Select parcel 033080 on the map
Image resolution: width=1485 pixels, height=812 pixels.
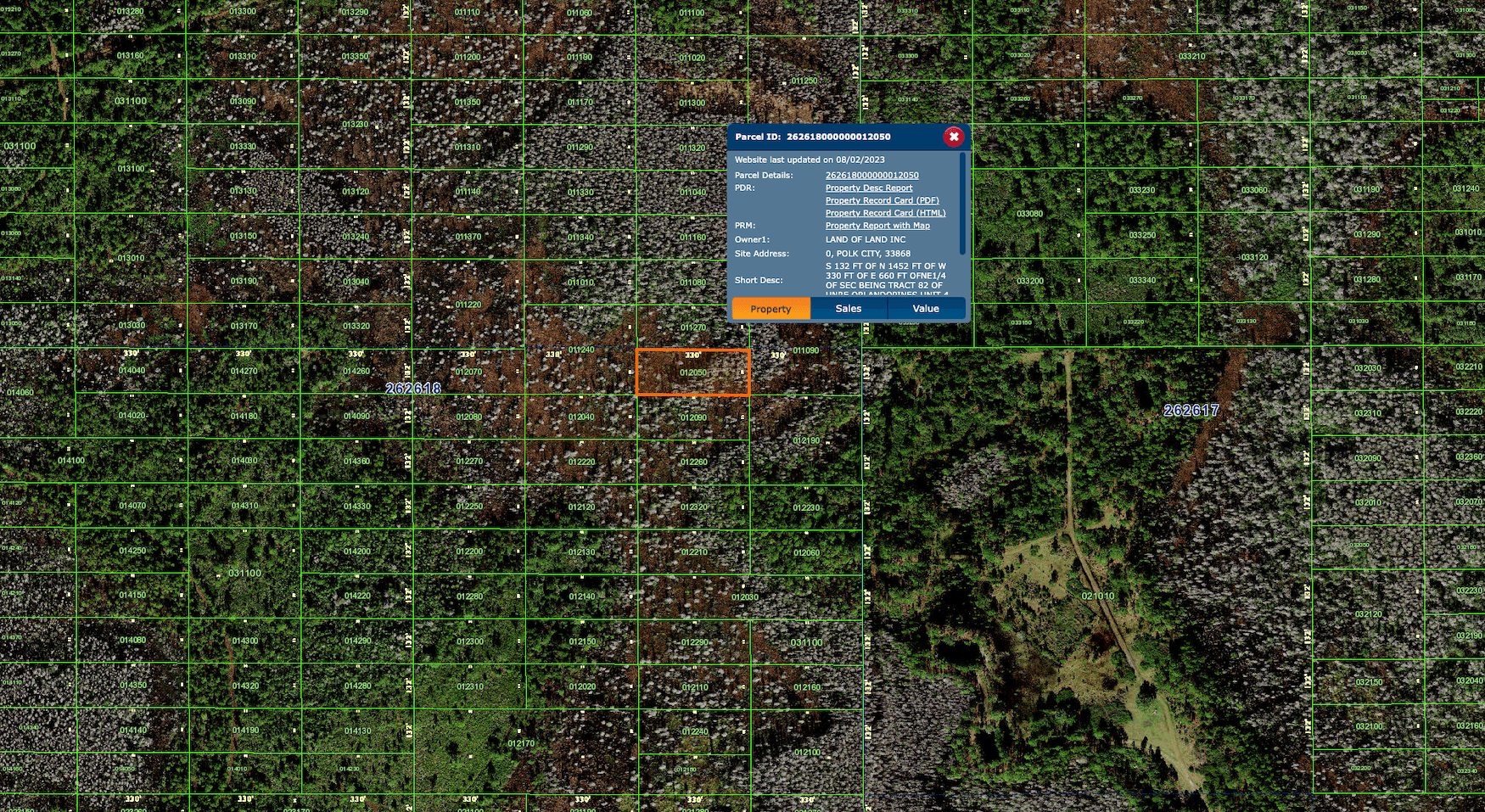pos(1029,214)
